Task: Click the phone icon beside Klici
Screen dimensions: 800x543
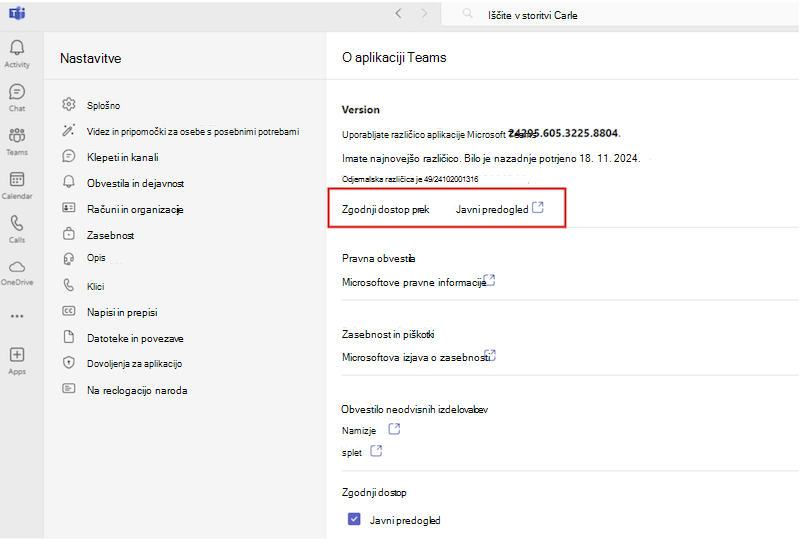Action: (68, 285)
